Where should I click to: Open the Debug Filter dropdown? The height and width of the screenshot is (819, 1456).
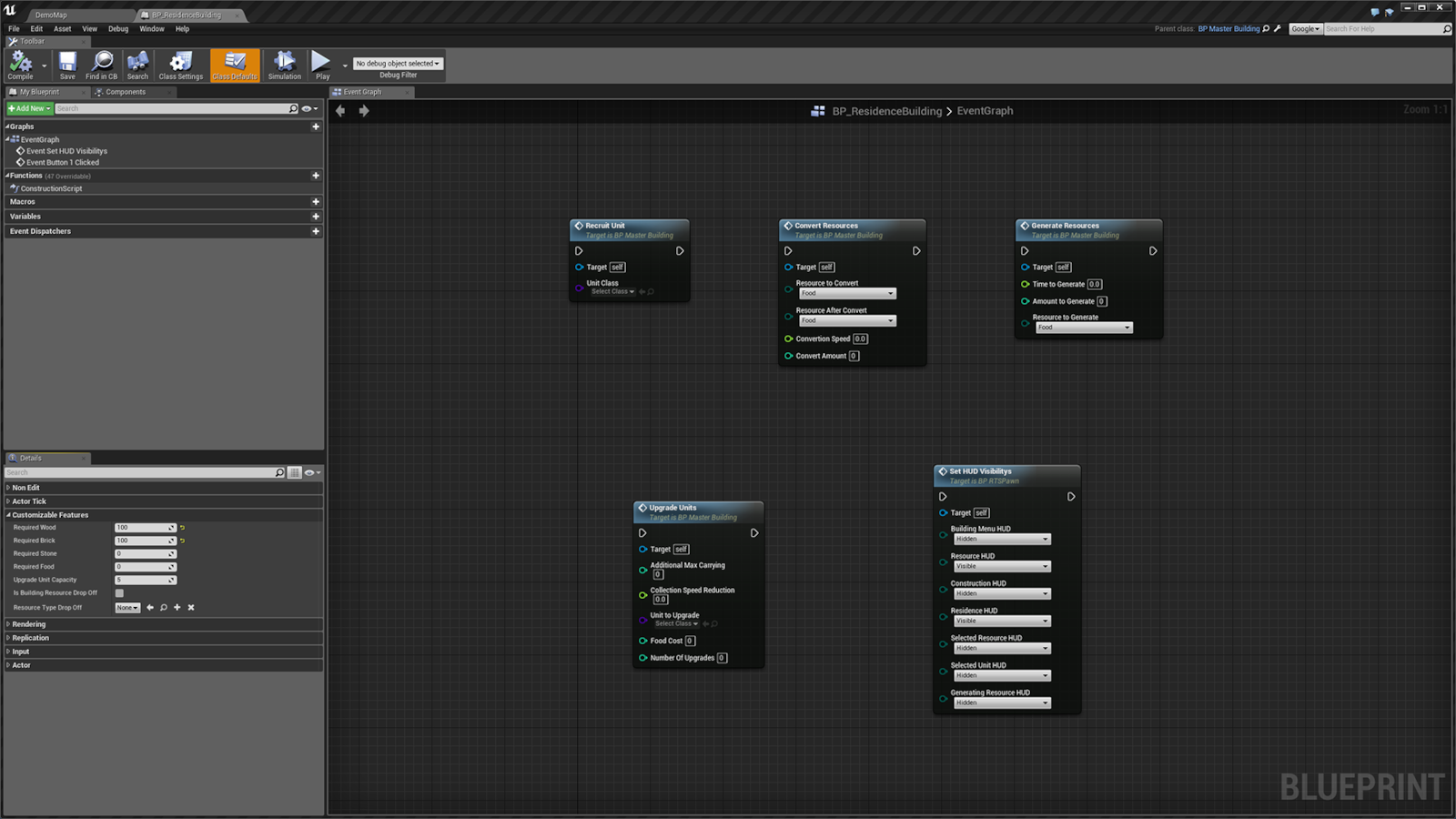pos(396,63)
